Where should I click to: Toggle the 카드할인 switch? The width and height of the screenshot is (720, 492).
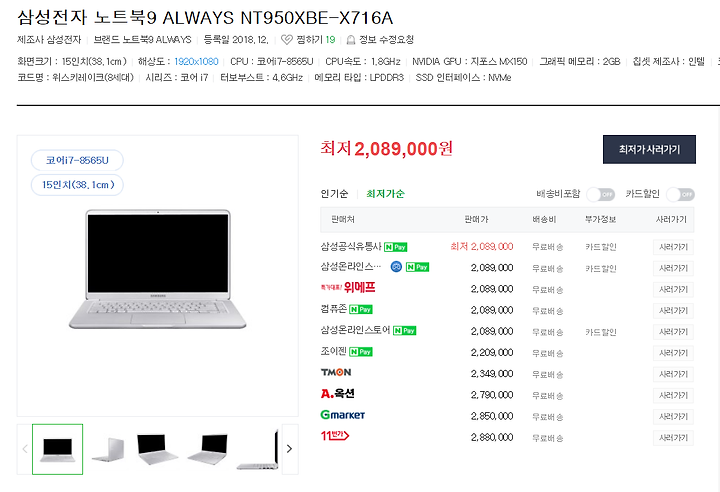(x=681, y=194)
